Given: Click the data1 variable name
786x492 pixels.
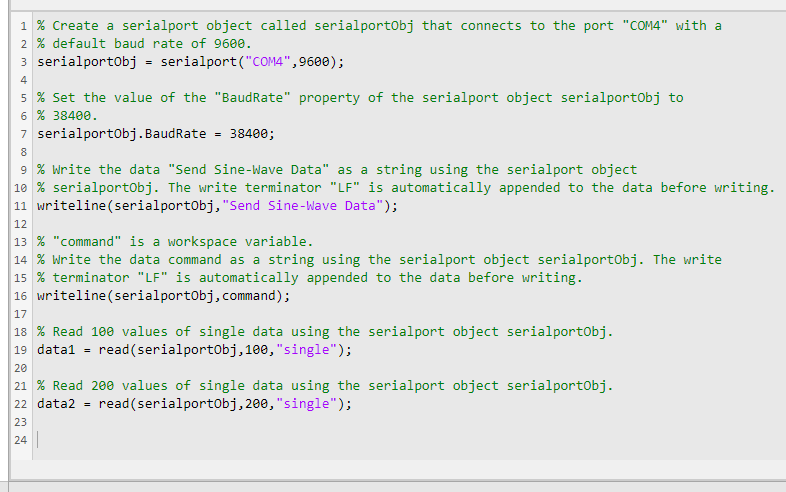Looking at the screenshot, I should (x=56, y=350).
